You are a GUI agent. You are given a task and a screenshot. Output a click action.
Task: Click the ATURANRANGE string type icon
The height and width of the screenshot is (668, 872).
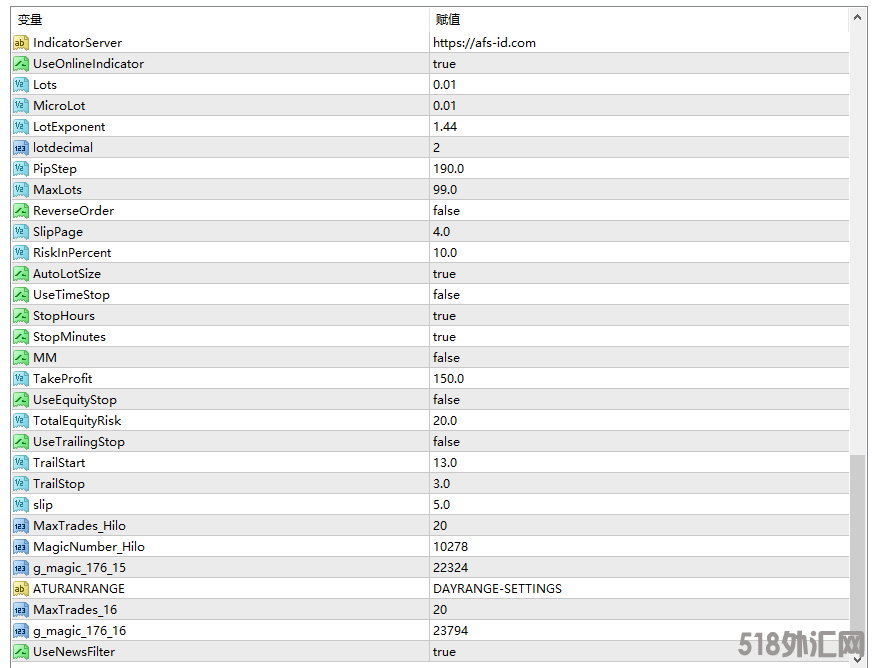21,589
